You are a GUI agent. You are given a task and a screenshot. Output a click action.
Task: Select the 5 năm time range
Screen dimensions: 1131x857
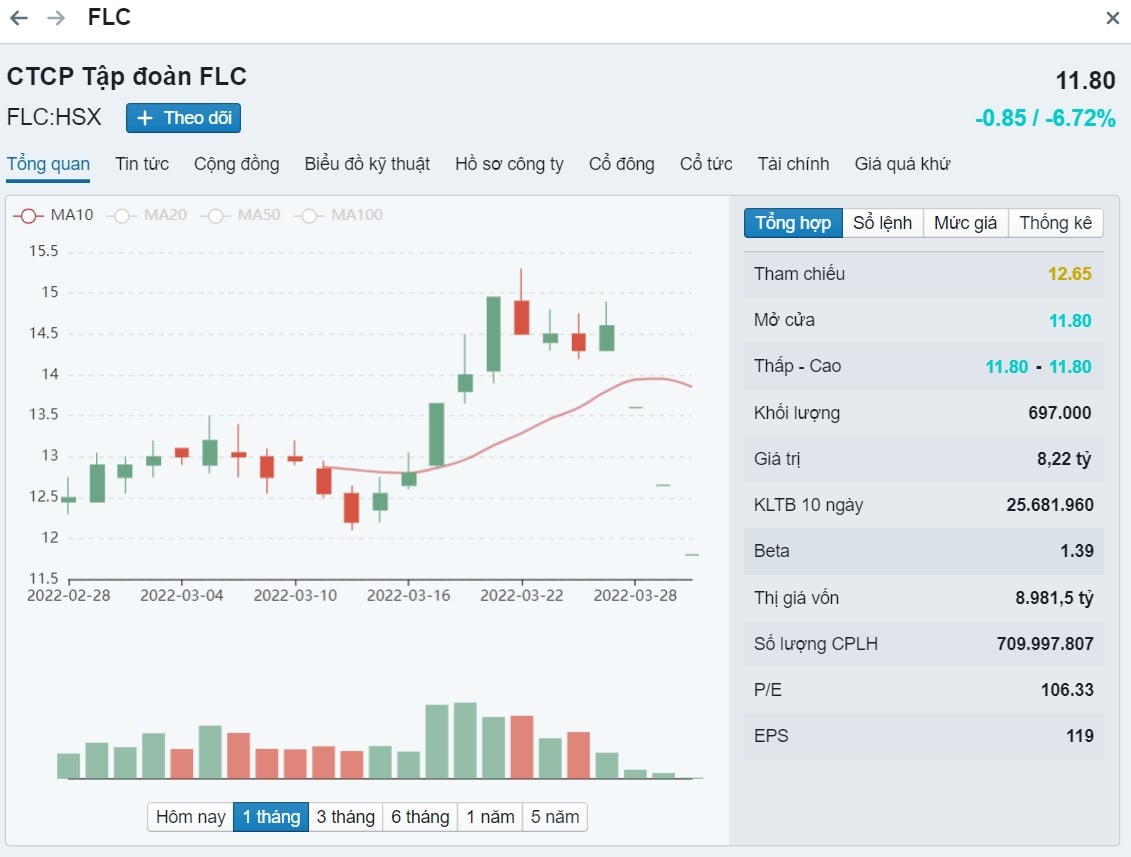point(555,817)
